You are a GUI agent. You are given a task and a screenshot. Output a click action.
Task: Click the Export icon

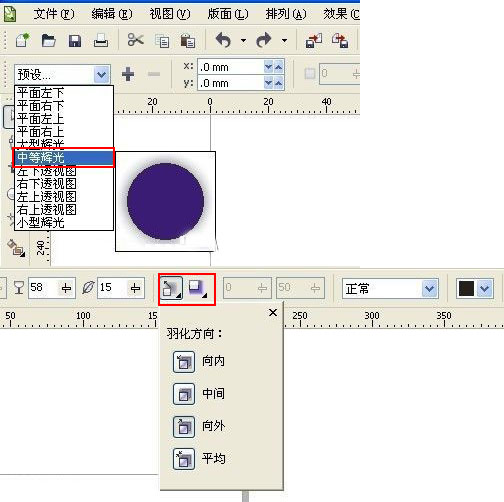[340, 40]
